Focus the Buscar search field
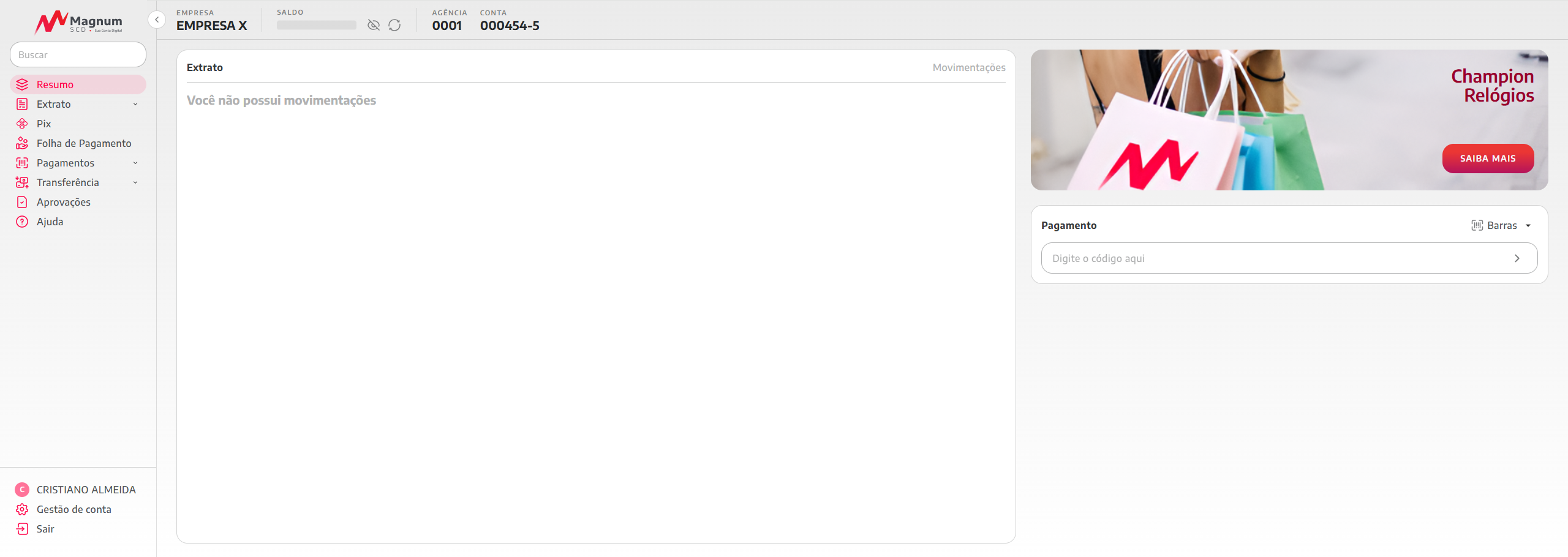This screenshot has height=557, width=1568. click(x=78, y=54)
